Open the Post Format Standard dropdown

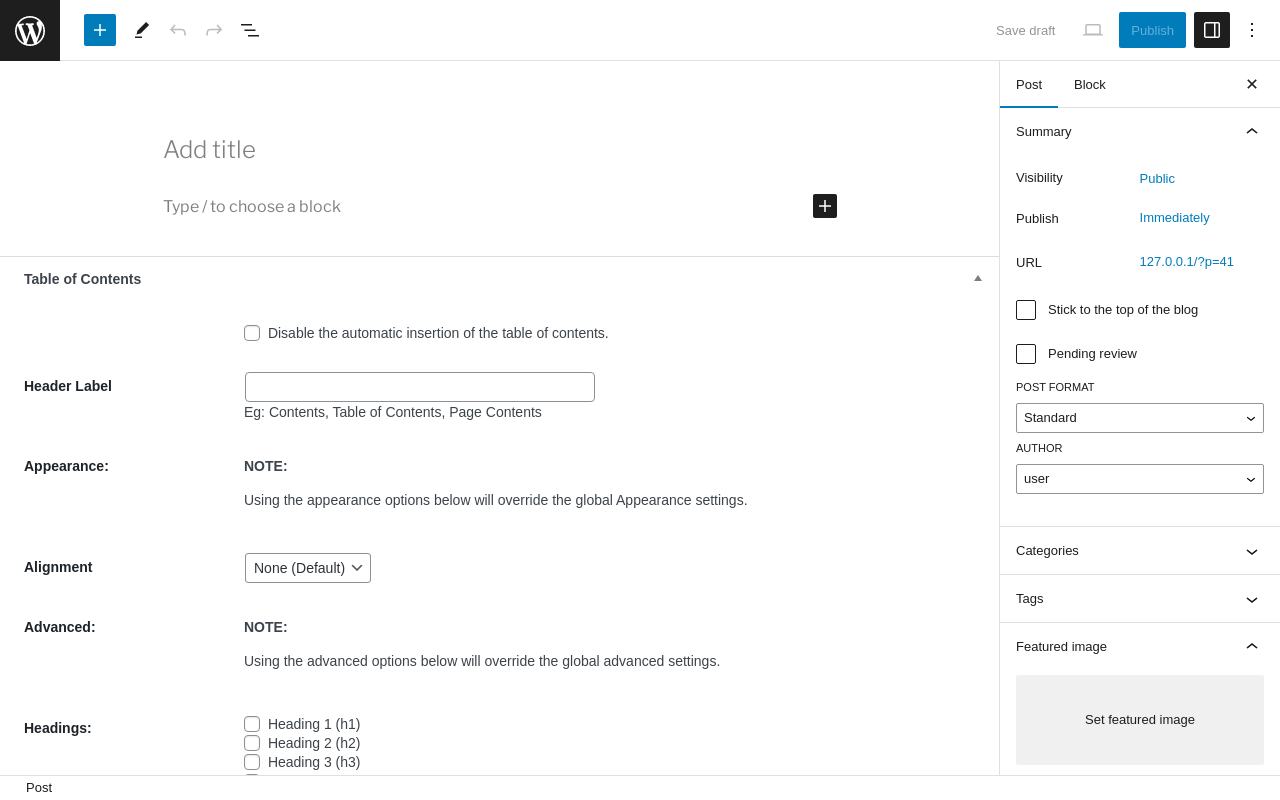(x=1140, y=418)
